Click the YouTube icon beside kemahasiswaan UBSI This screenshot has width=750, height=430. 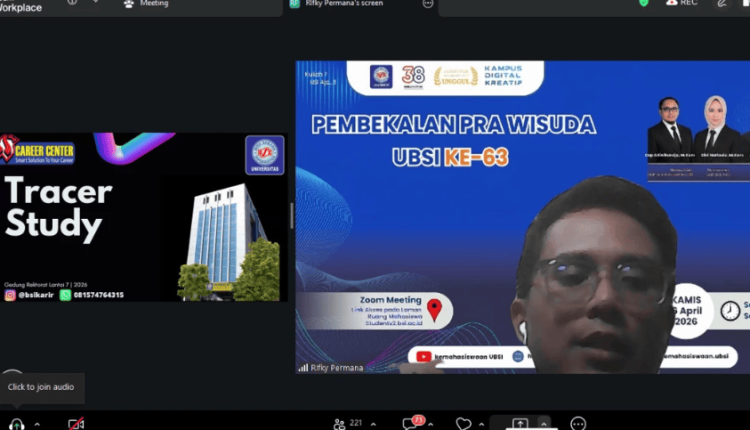coord(423,357)
